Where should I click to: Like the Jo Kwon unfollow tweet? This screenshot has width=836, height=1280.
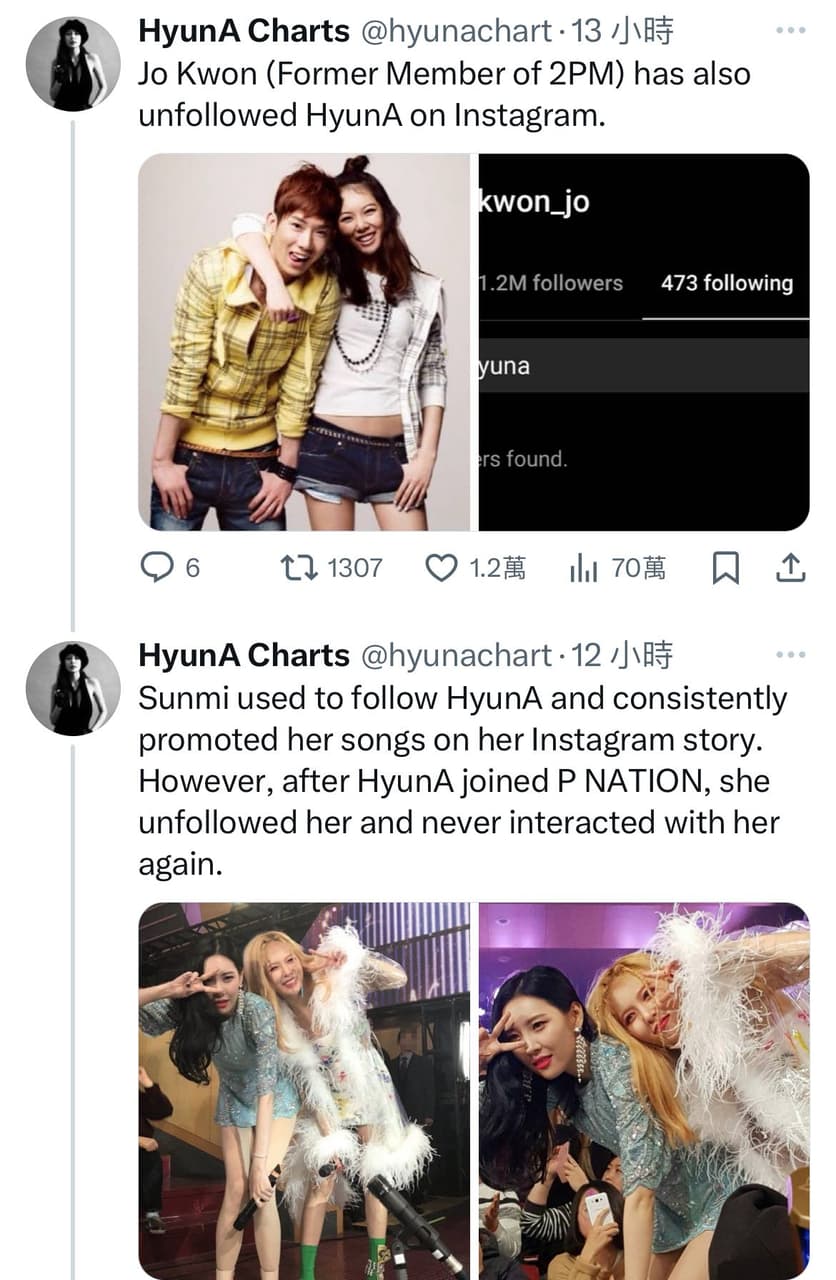[x=441, y=568]
